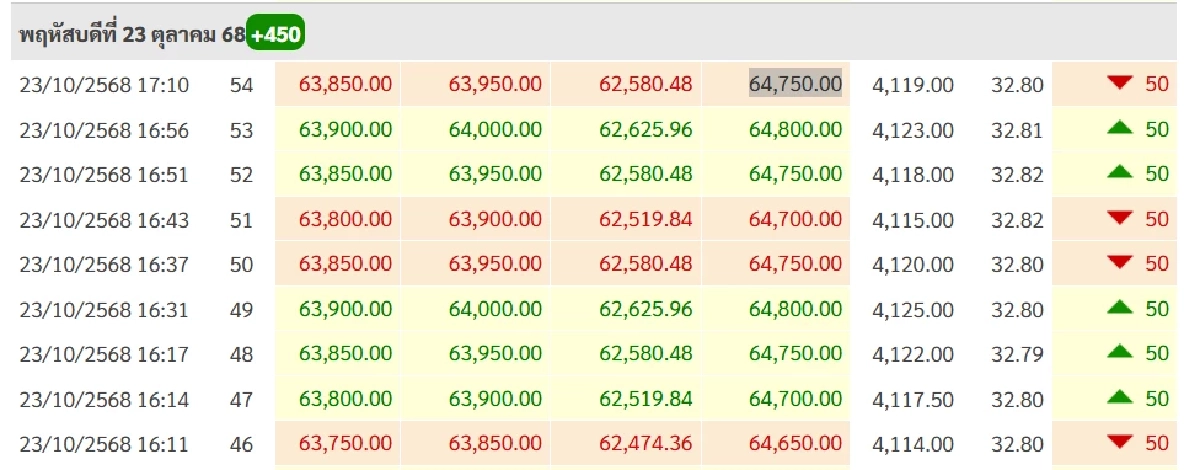Click the green up arrow in the 16:31 row
This screenshot has height=470, width=1200.
click(1118, 309)
